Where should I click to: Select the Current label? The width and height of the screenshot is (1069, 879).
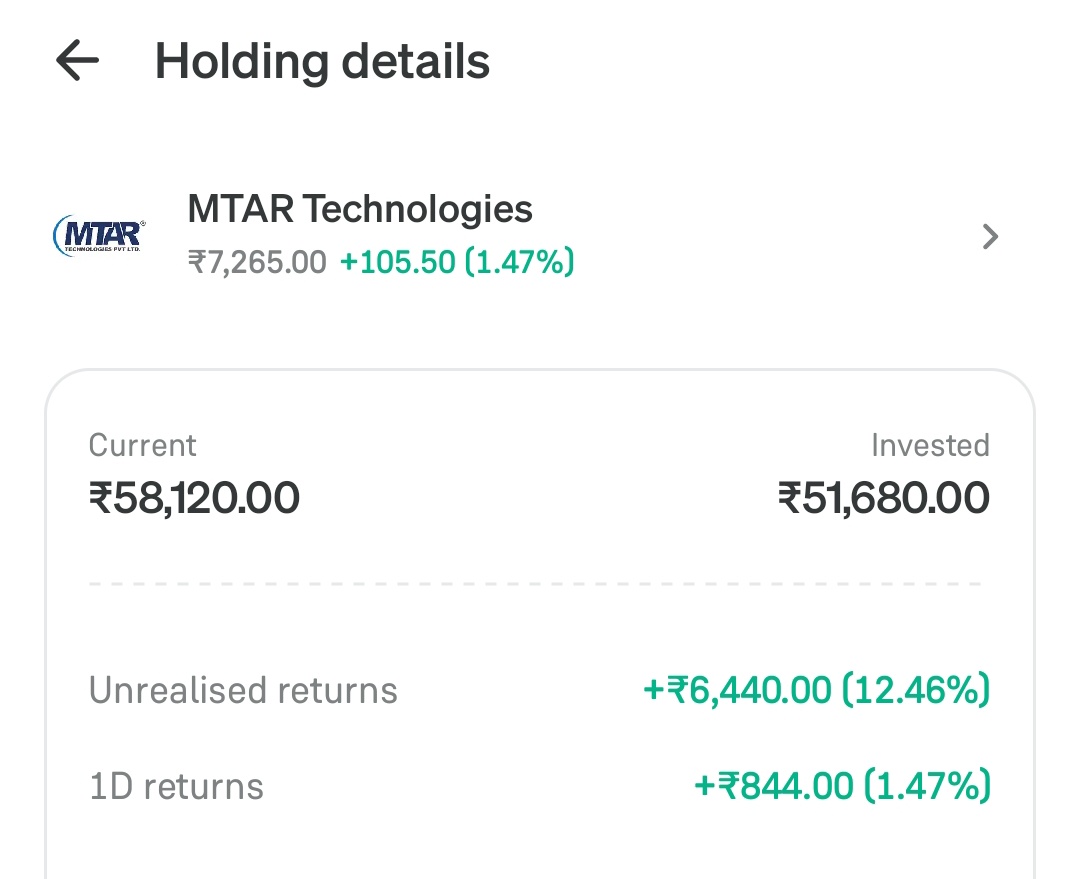(x=142, y=445)
